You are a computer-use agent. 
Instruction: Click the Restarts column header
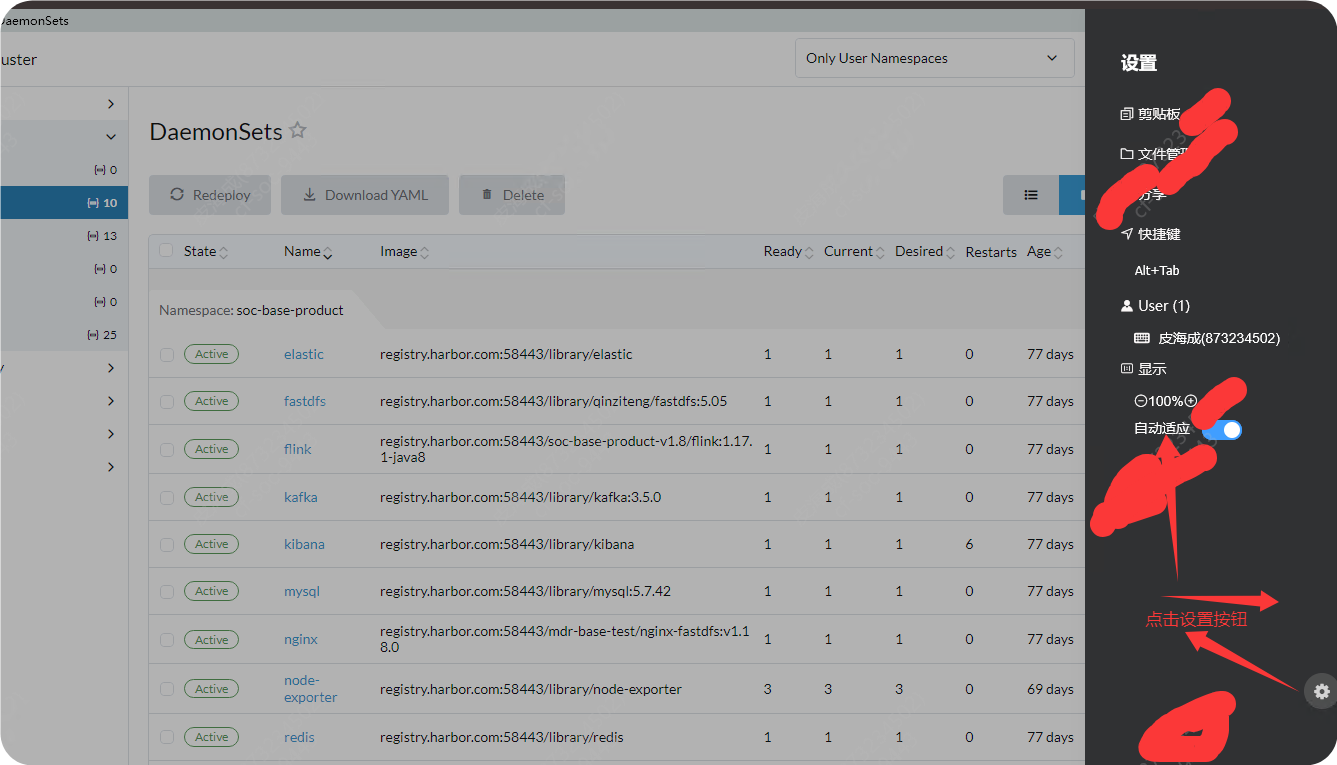(991, 252)
